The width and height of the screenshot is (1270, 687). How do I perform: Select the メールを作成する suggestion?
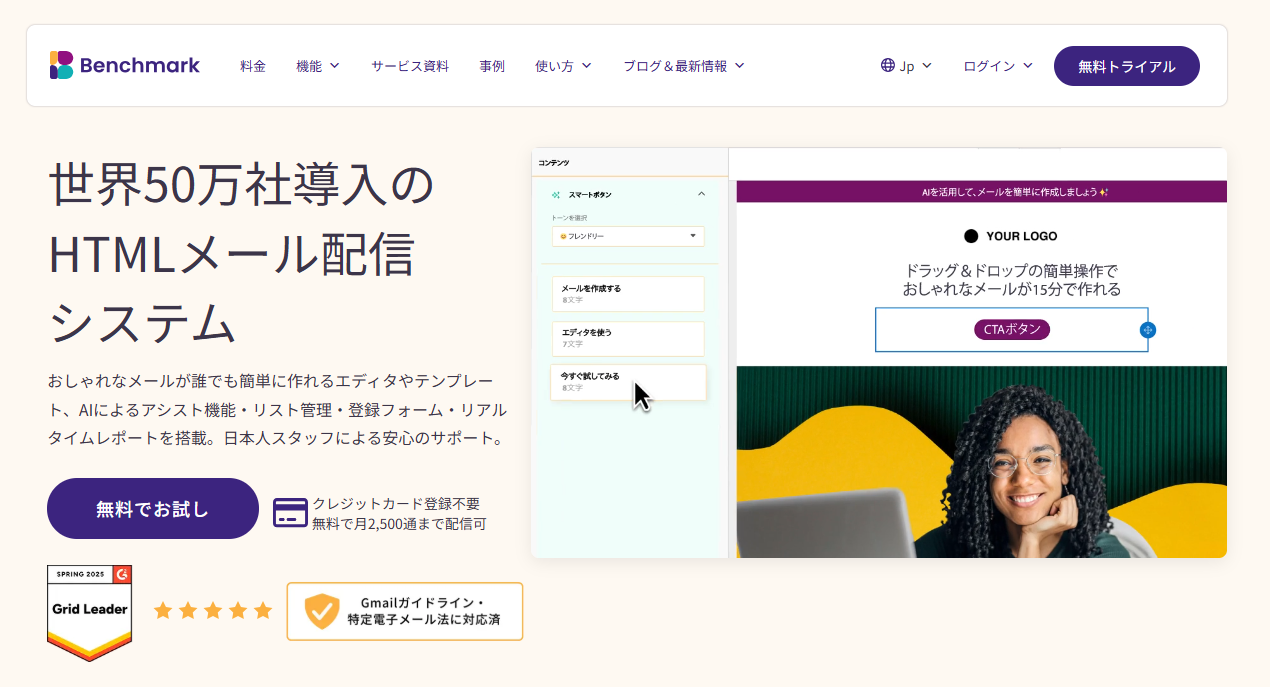[x=628, y=293]
